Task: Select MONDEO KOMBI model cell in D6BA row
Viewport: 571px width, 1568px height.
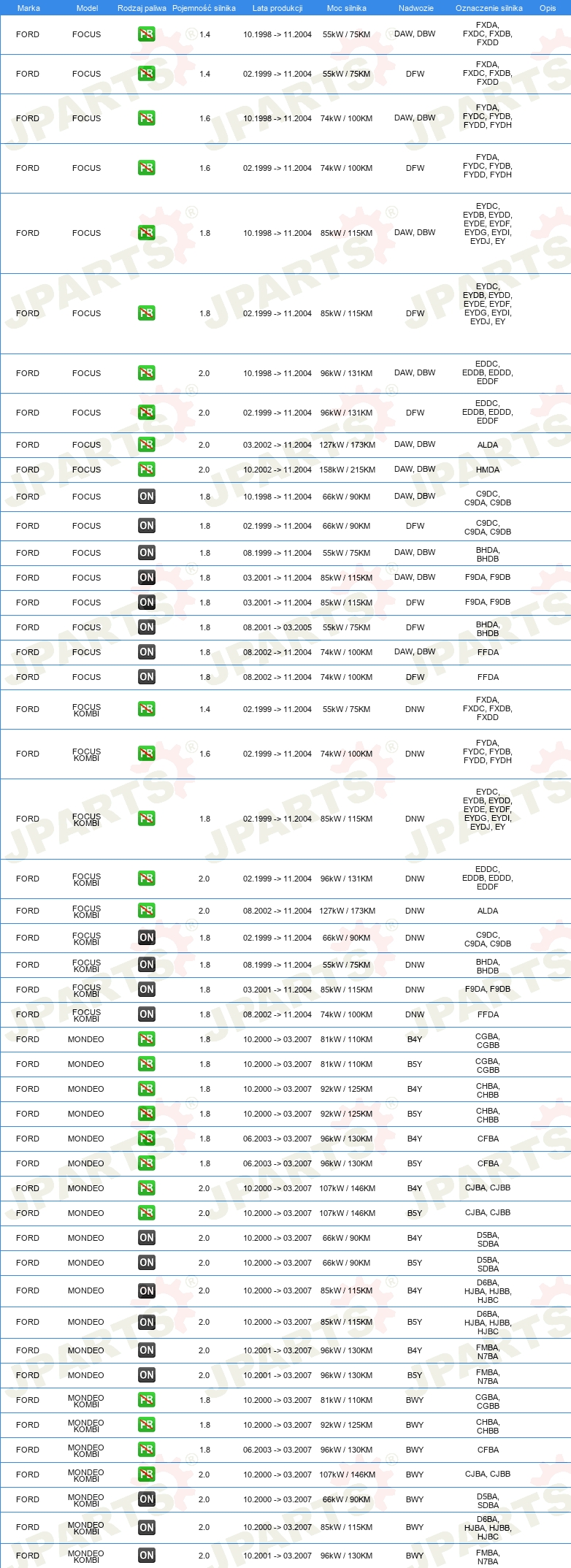Action: pos(86,1528)
